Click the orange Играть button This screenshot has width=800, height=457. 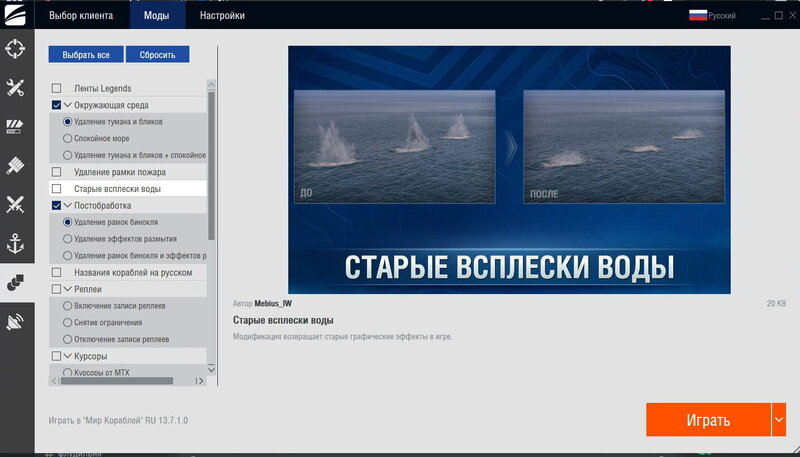click(x=708, y=419)
